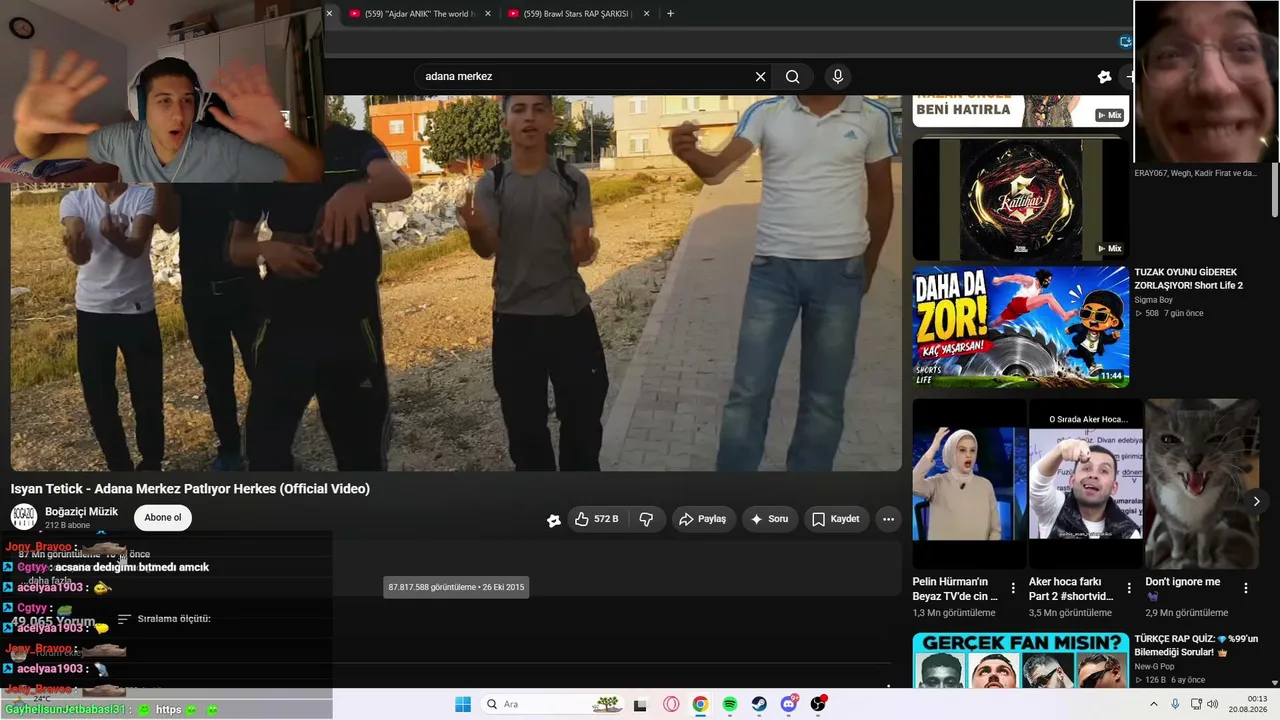Click the cast icon in browser address bar

click(x=1126, y=42)
